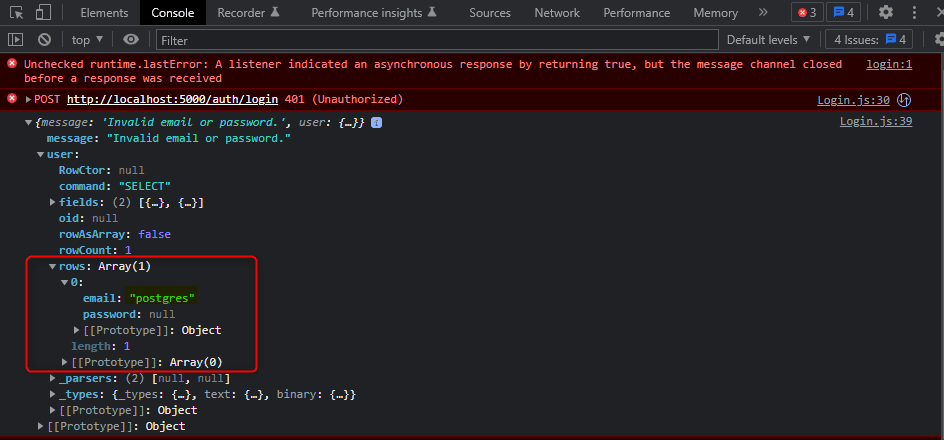The width and height of the screenshot is (944, 440).
Task: Open the three-dot DevTools menu
Action: coord(913,13)
